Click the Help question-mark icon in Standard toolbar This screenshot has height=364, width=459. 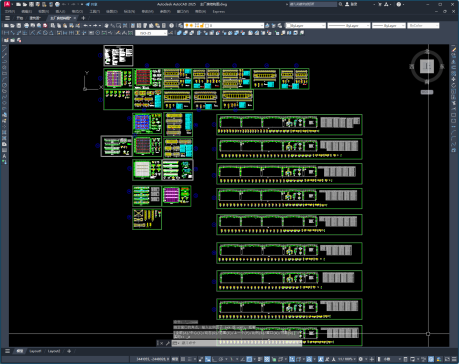coord(171,25)
